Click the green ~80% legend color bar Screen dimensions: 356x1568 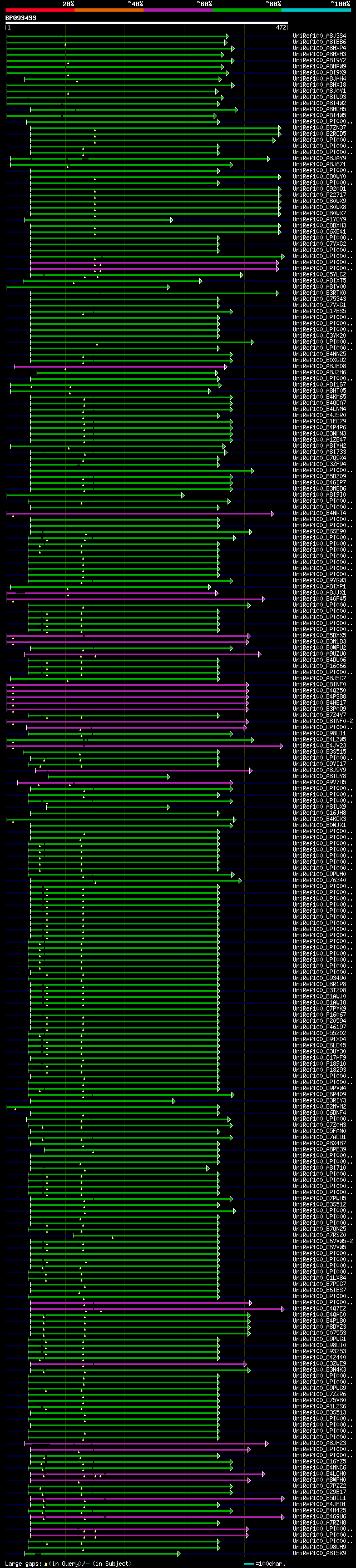(247, 10)
